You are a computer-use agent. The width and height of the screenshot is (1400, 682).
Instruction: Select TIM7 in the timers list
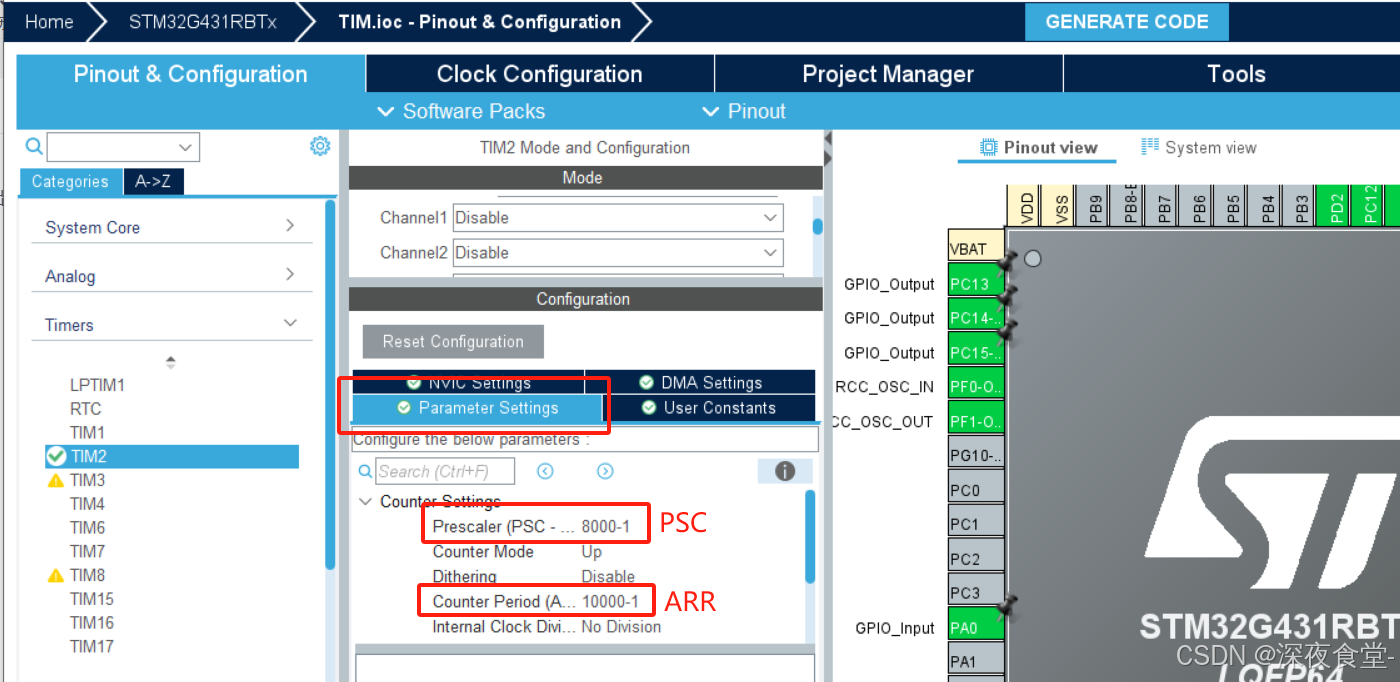coord(87,551)
